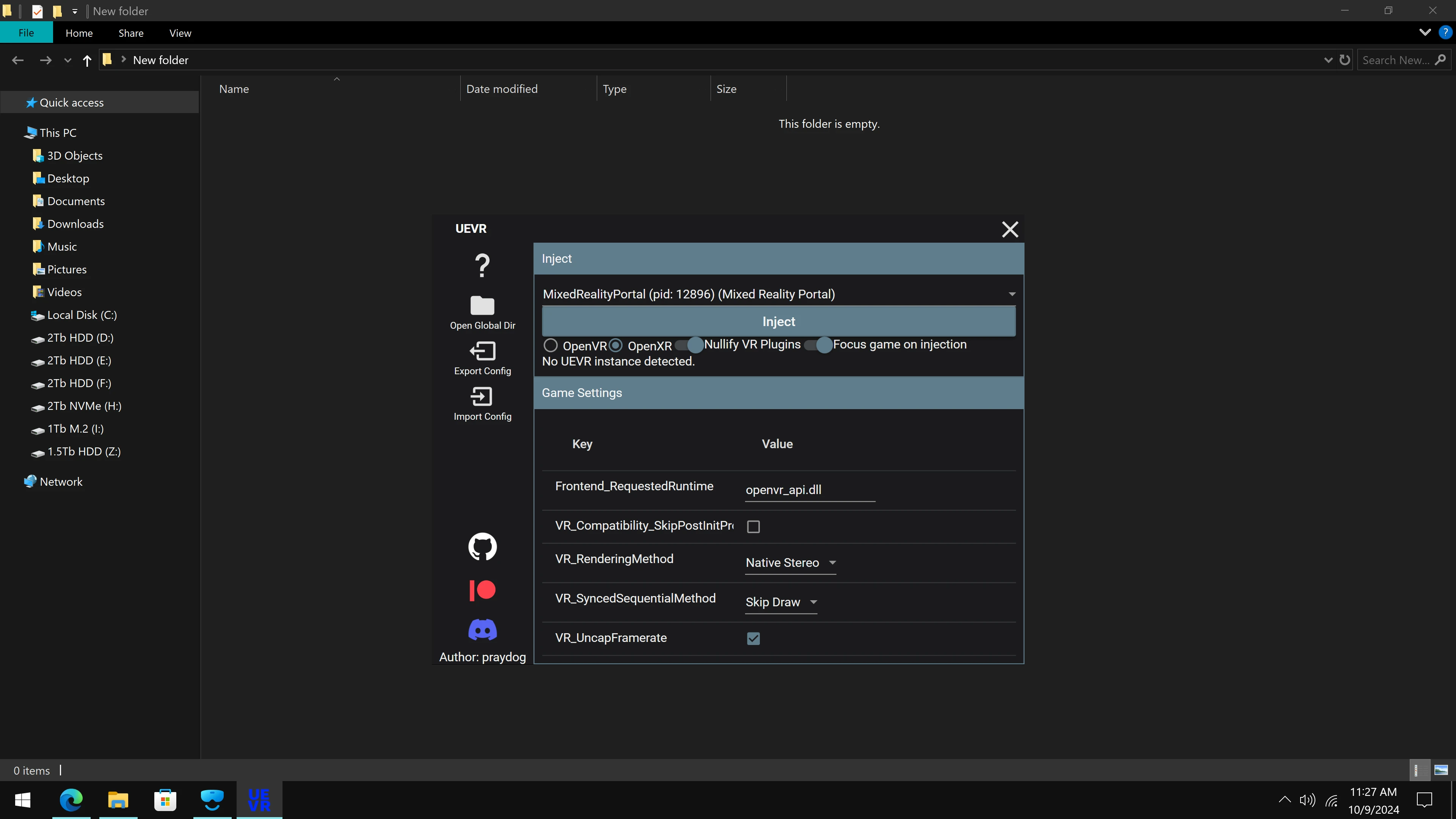Open 2Tb NVMe (H:) drive
Image resolution: width=1456 pixels, height=819 pixels.
click(84, 406)
